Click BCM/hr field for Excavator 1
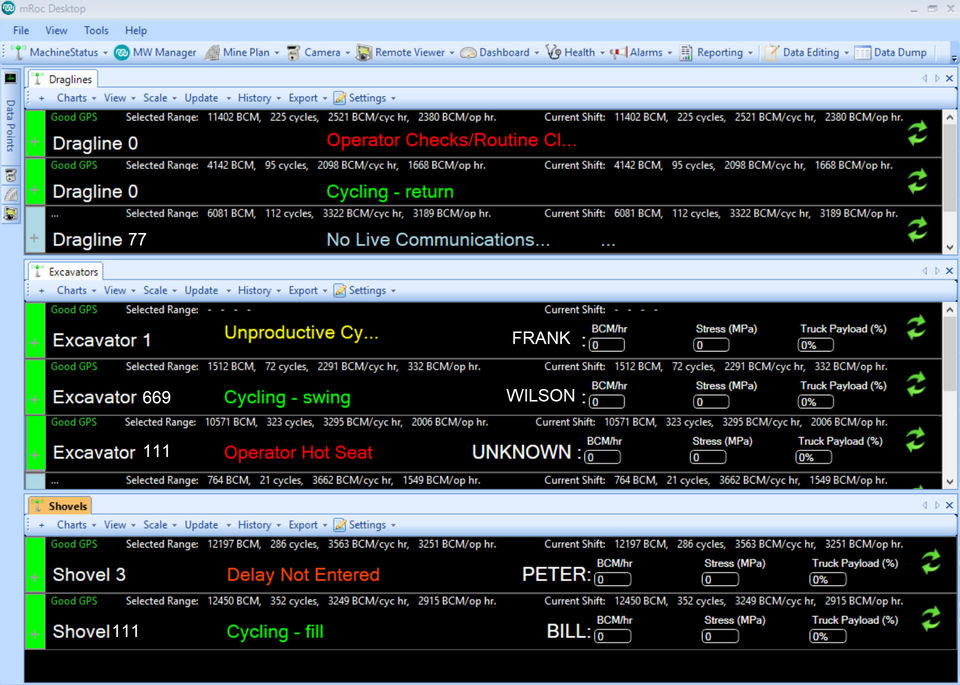Screen dimensions: 960x685 pyautogui.click(x=607, y=345)
